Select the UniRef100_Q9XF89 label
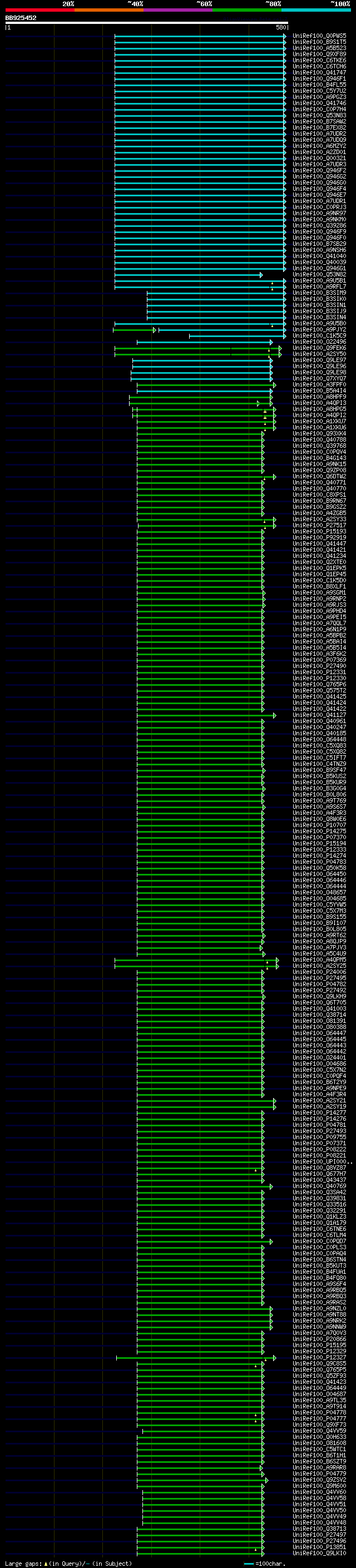The width and height of the screenshot is (356, 1568). coord(319,54)
